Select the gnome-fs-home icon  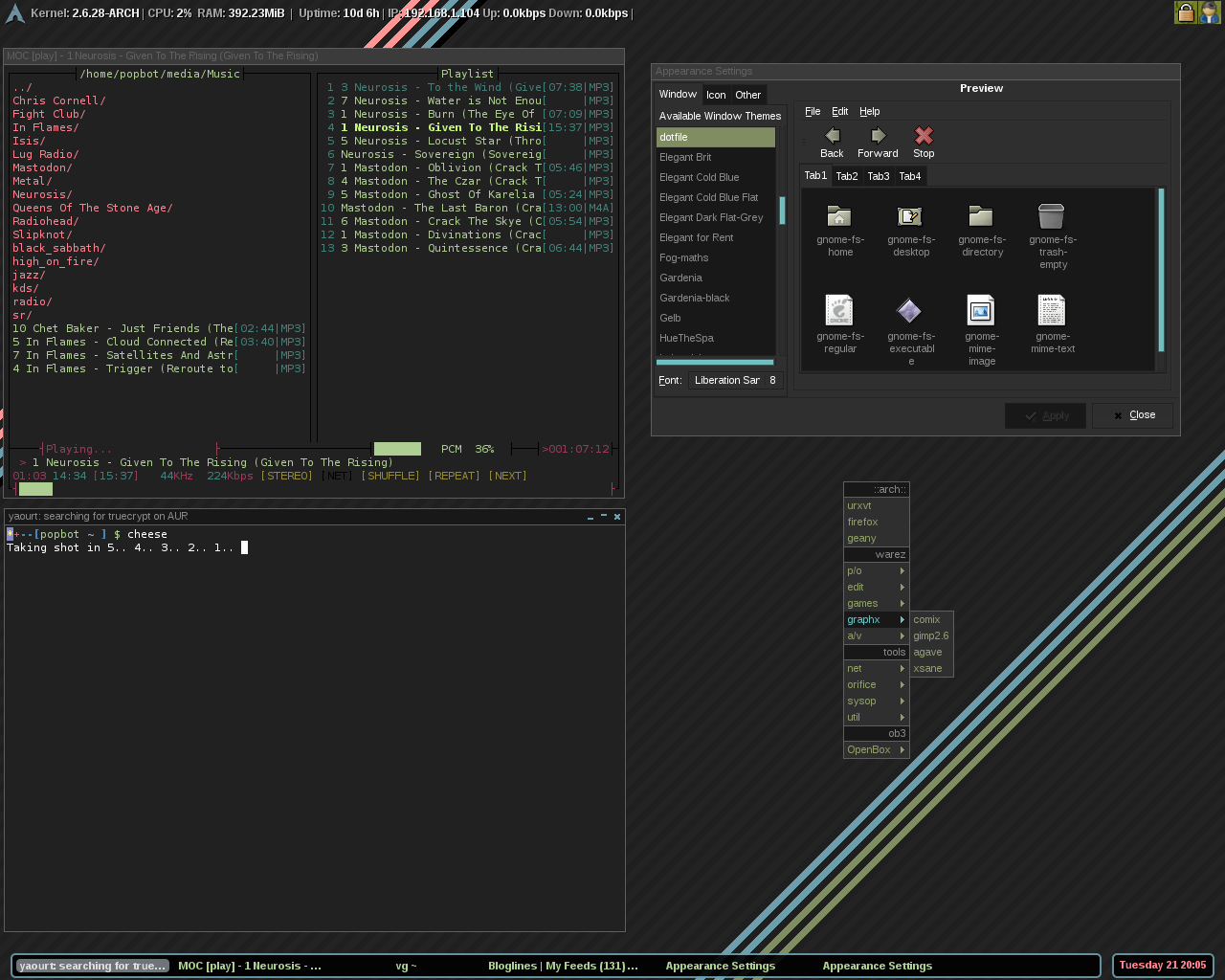coord(839,216)
